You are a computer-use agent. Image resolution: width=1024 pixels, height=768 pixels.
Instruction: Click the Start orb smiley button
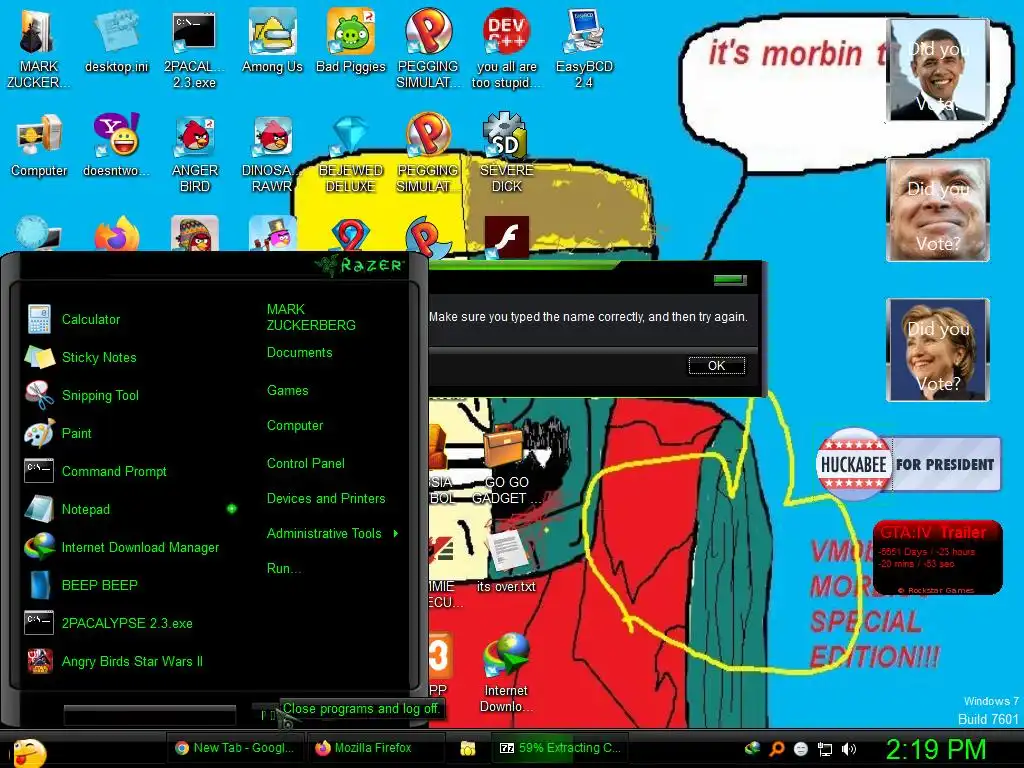pos(29,752)
